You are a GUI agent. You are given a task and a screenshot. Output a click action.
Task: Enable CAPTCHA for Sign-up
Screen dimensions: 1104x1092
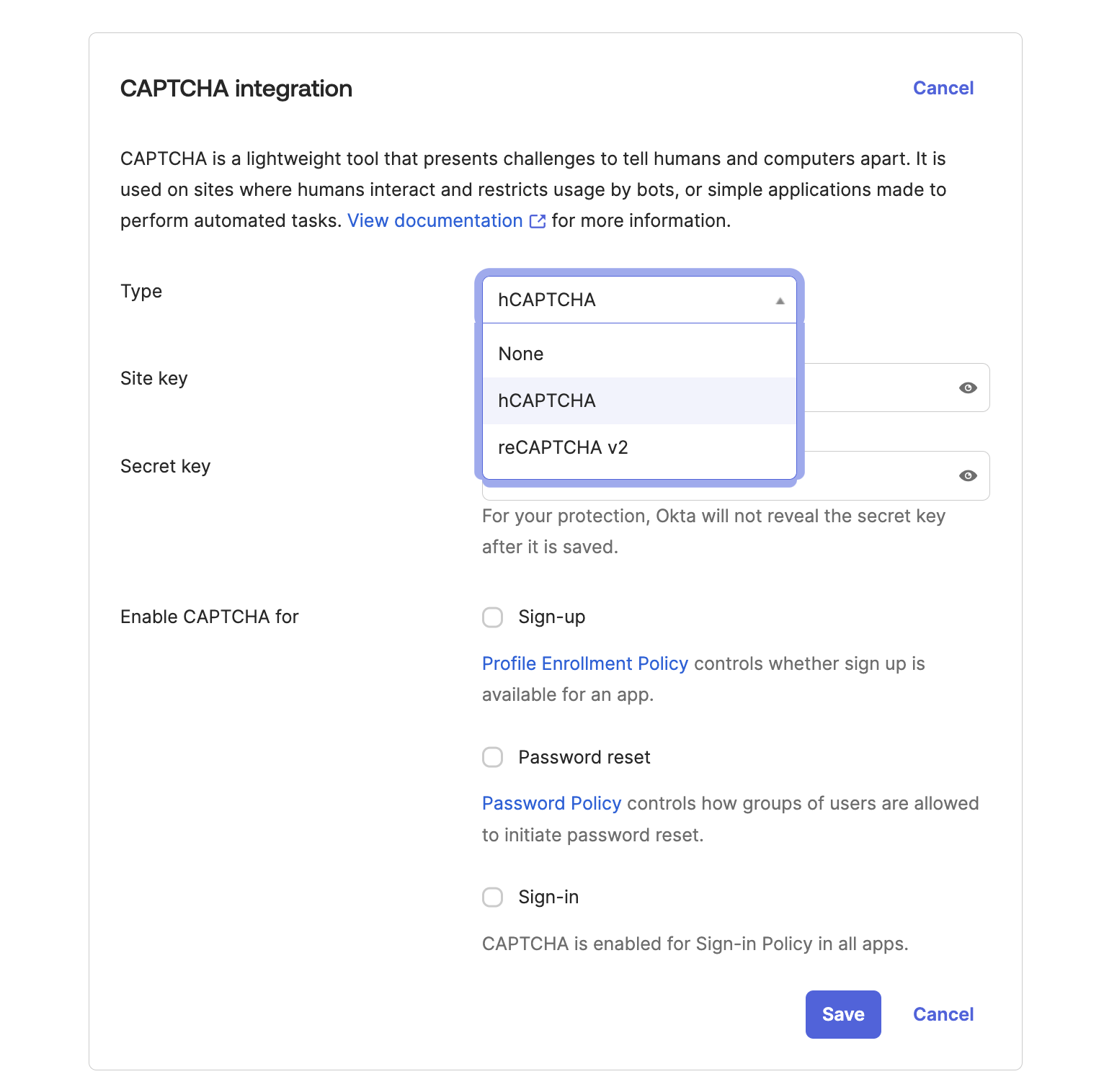492,617
